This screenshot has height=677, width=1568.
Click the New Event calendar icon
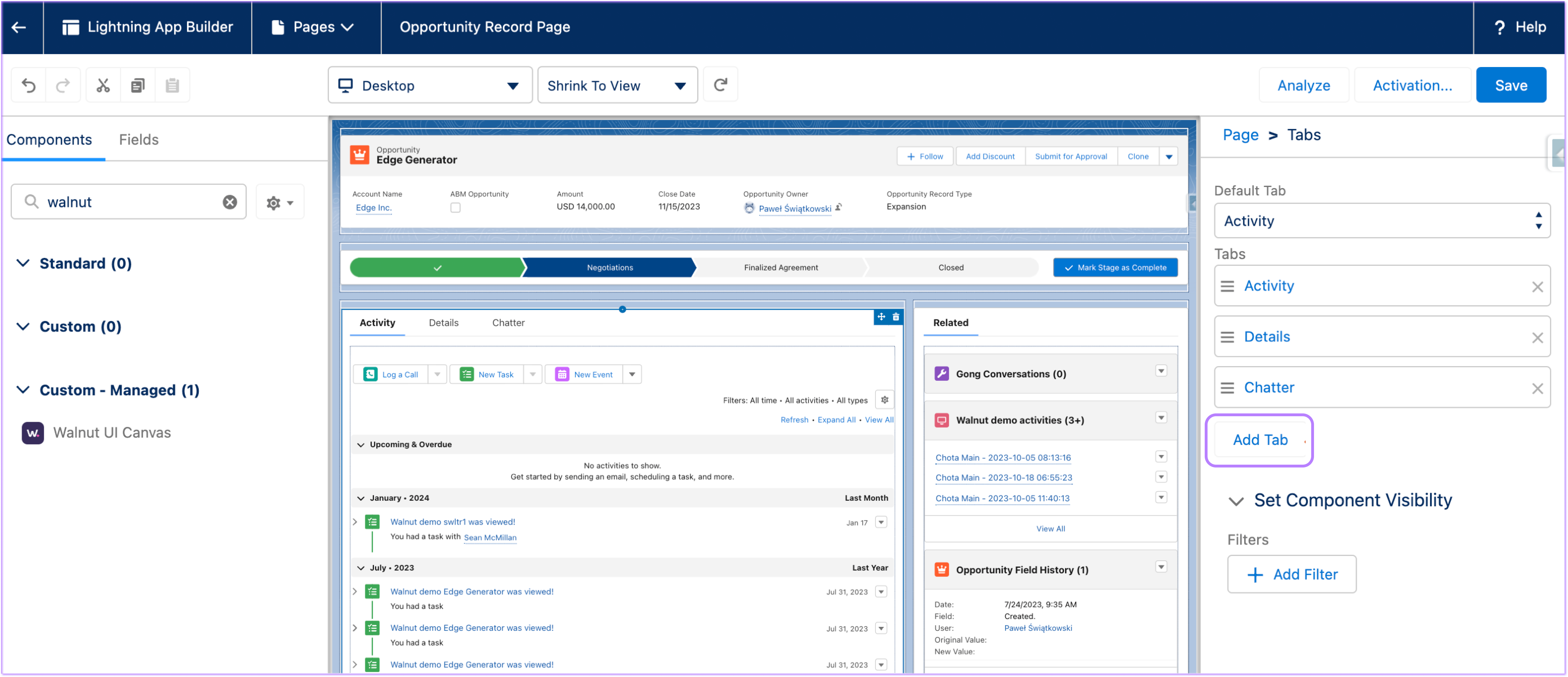(562, 375)
